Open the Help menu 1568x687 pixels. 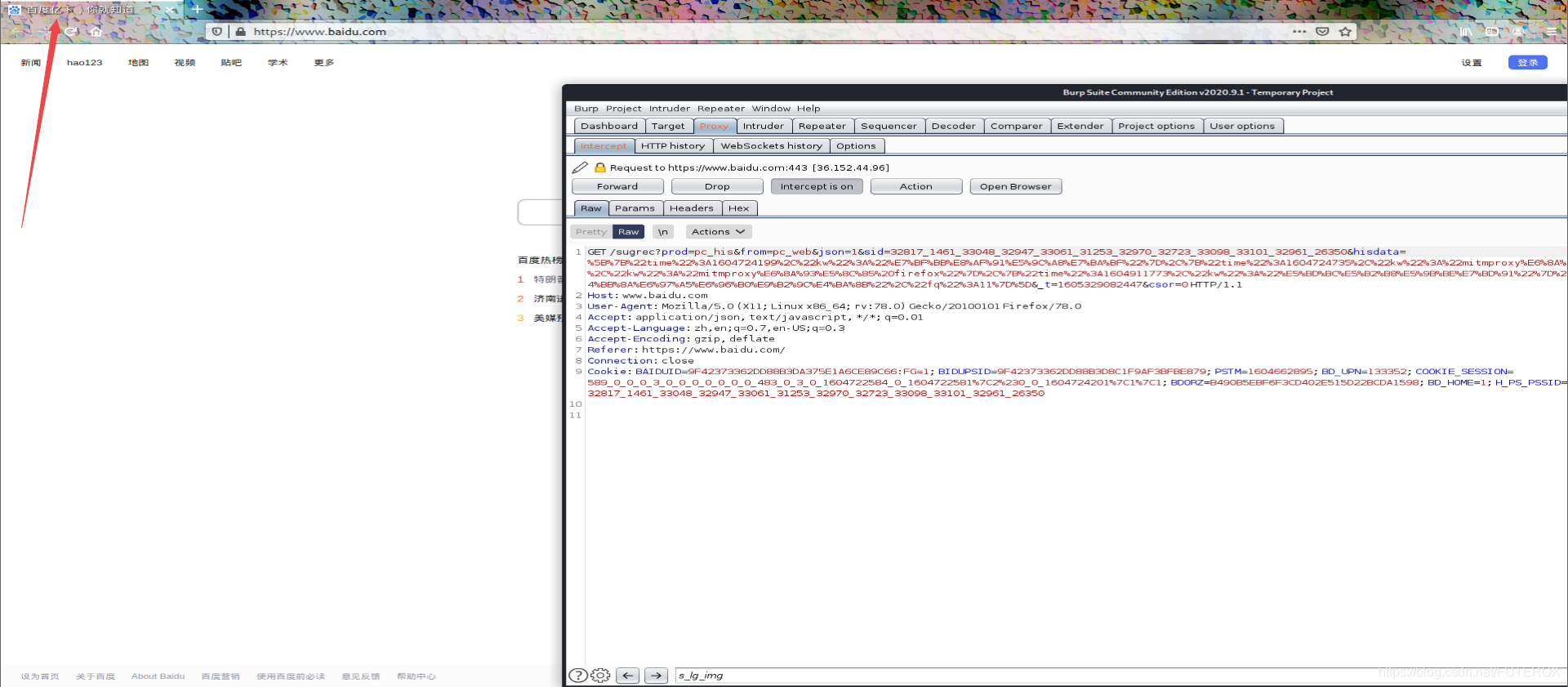[x=808, y=109]
